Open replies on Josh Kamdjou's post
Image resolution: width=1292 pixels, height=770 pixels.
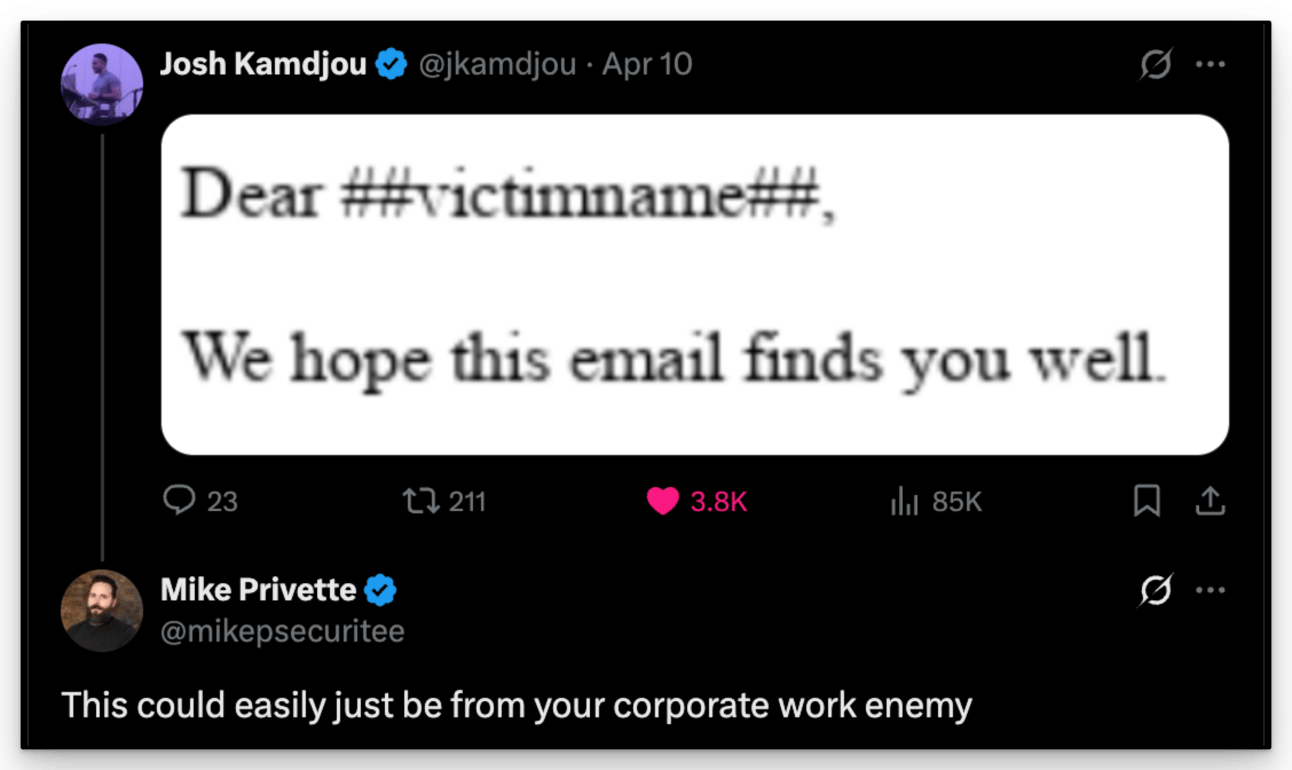(x=200, y=500)
